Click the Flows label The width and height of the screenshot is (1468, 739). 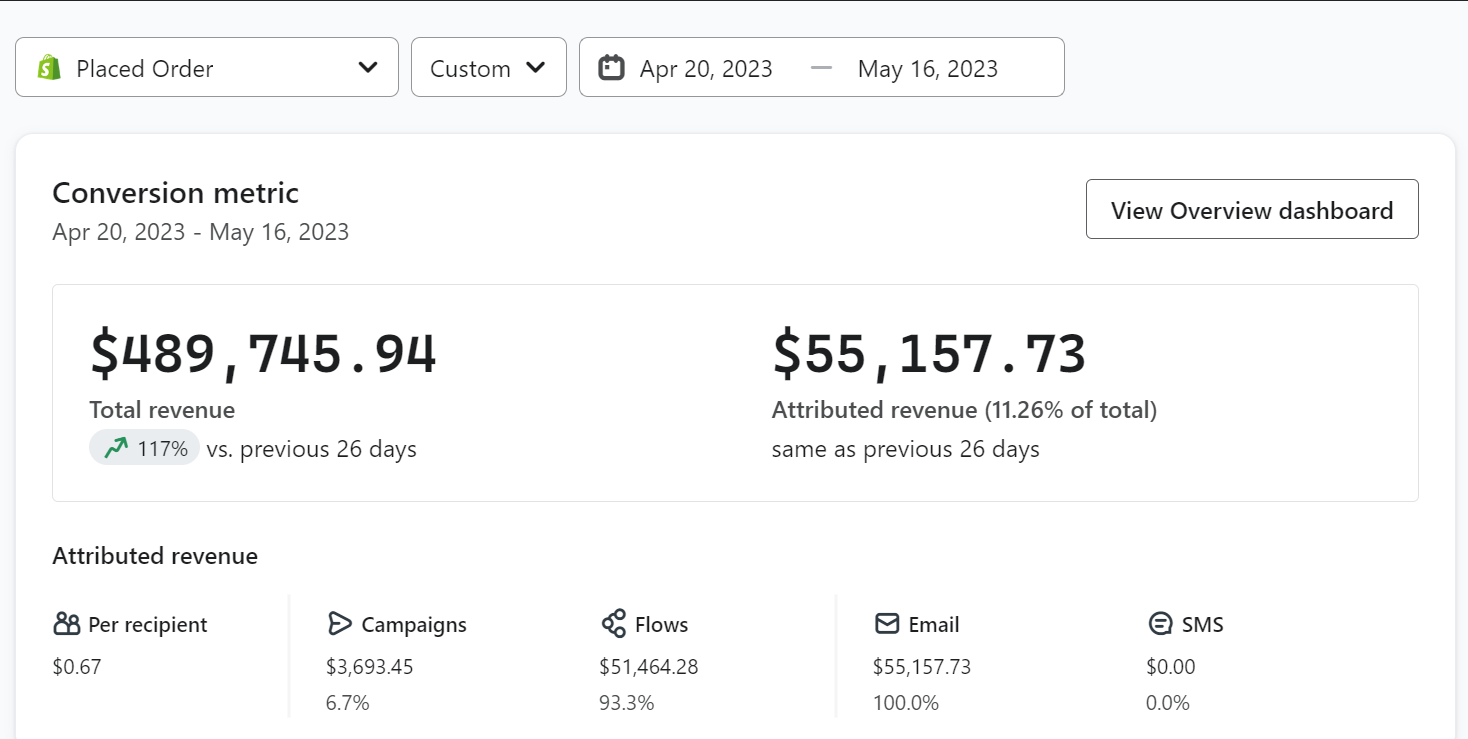point(662,624)
